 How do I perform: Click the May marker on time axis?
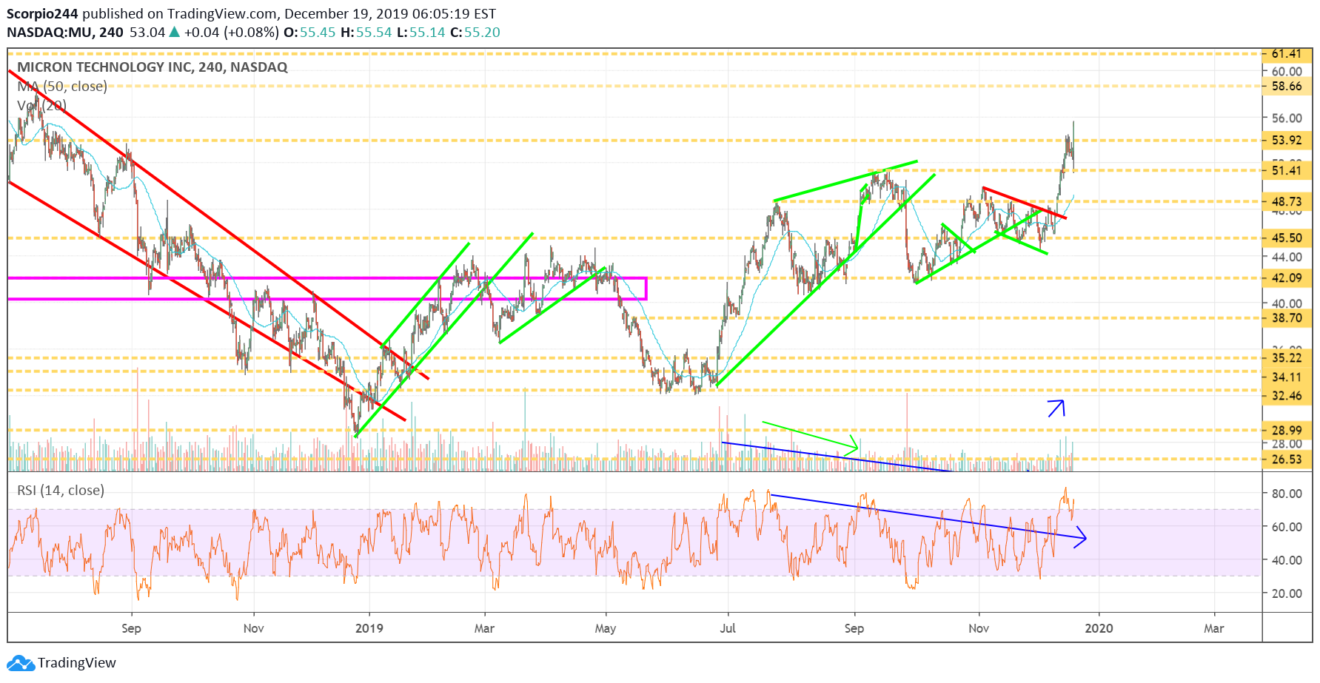point(605,630)
